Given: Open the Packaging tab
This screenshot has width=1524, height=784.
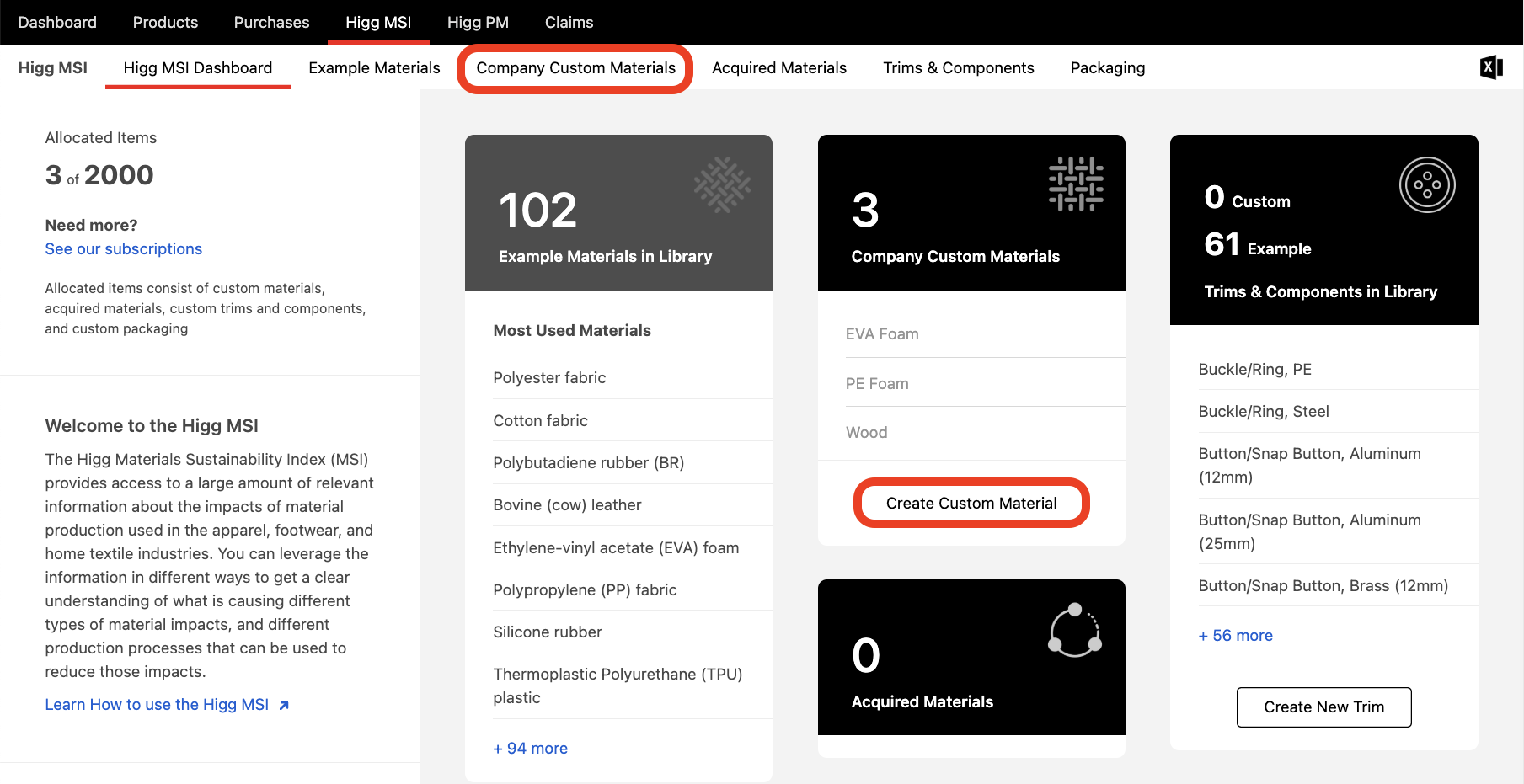Looking at the screenshot, I should click(x=1108, y=67).
